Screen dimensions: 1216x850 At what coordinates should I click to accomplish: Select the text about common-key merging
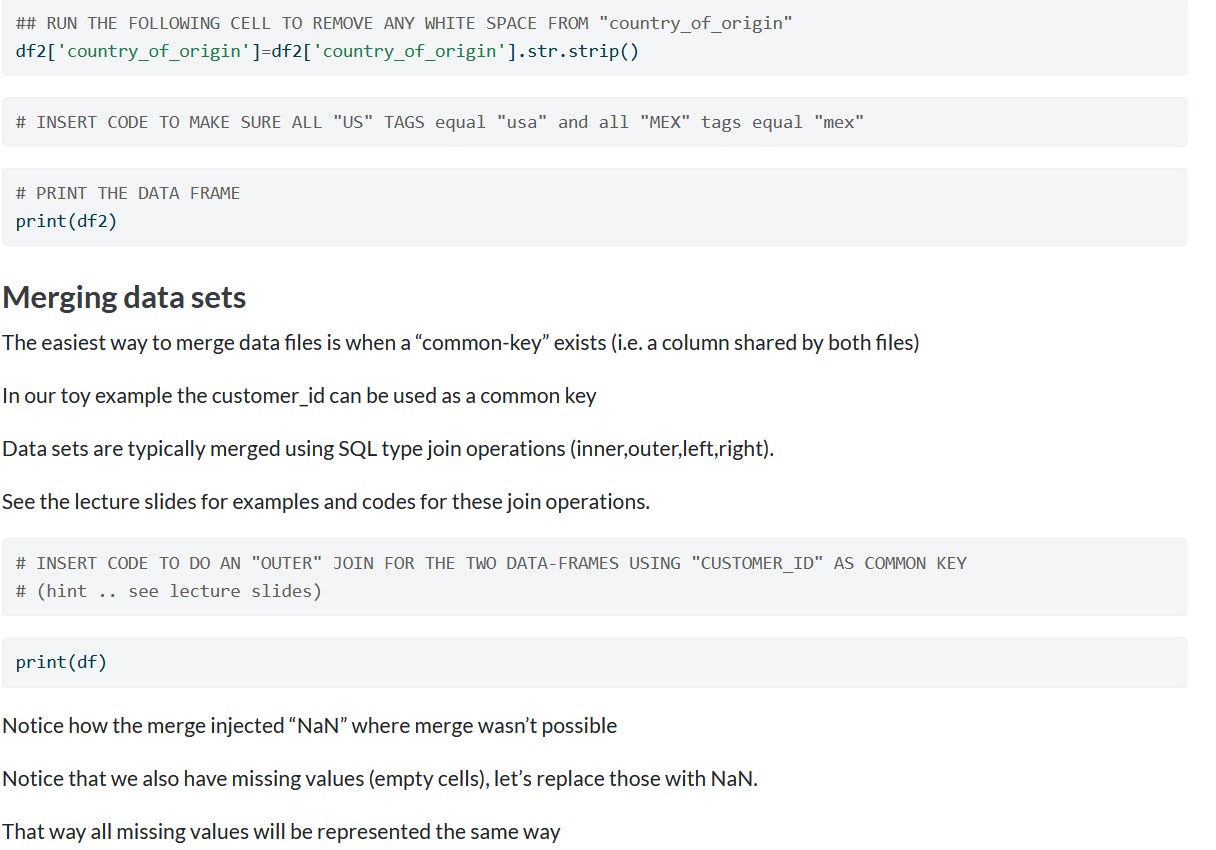(x=460, y=342)
